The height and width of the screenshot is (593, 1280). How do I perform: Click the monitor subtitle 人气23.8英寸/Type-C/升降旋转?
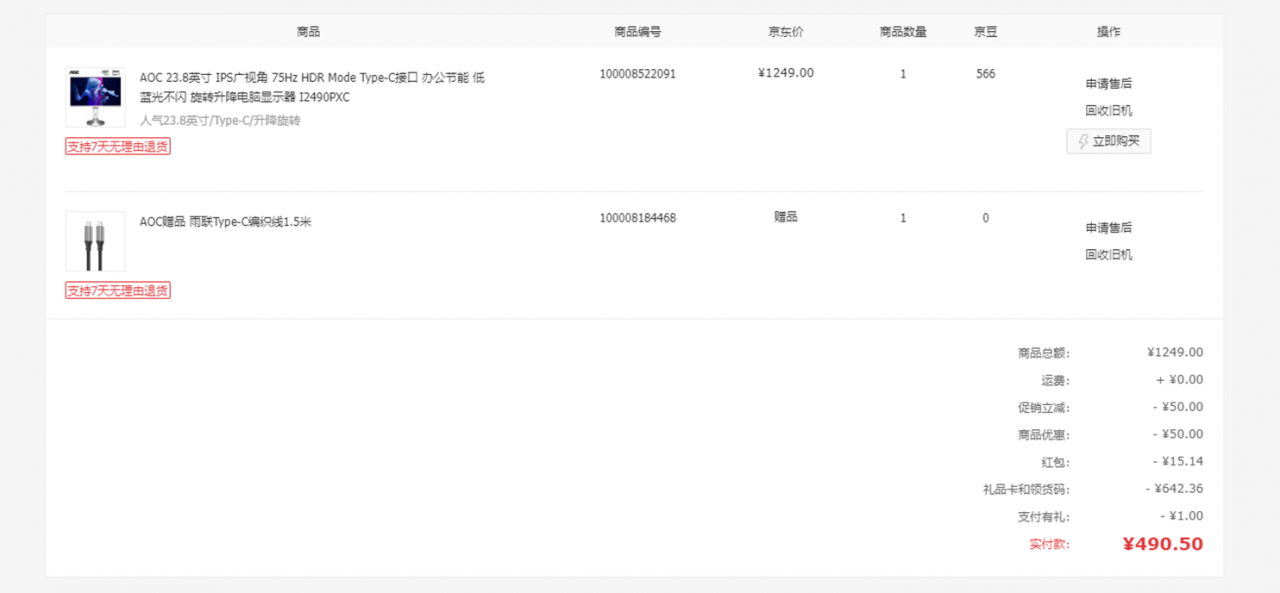click(x=220, y=121)
